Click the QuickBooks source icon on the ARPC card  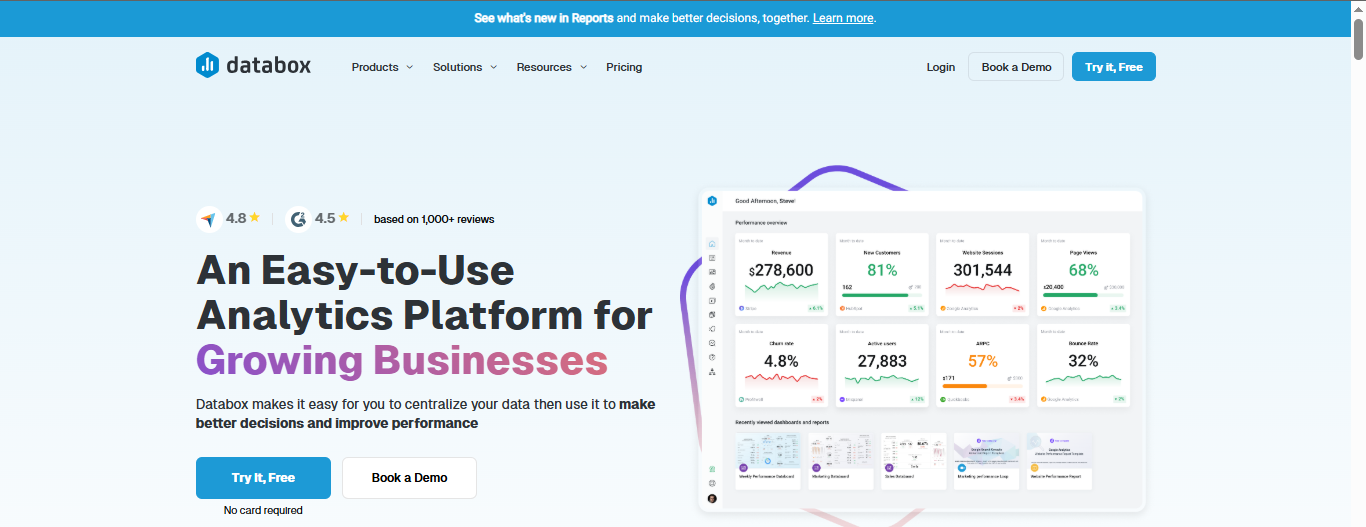coord(944,399)
